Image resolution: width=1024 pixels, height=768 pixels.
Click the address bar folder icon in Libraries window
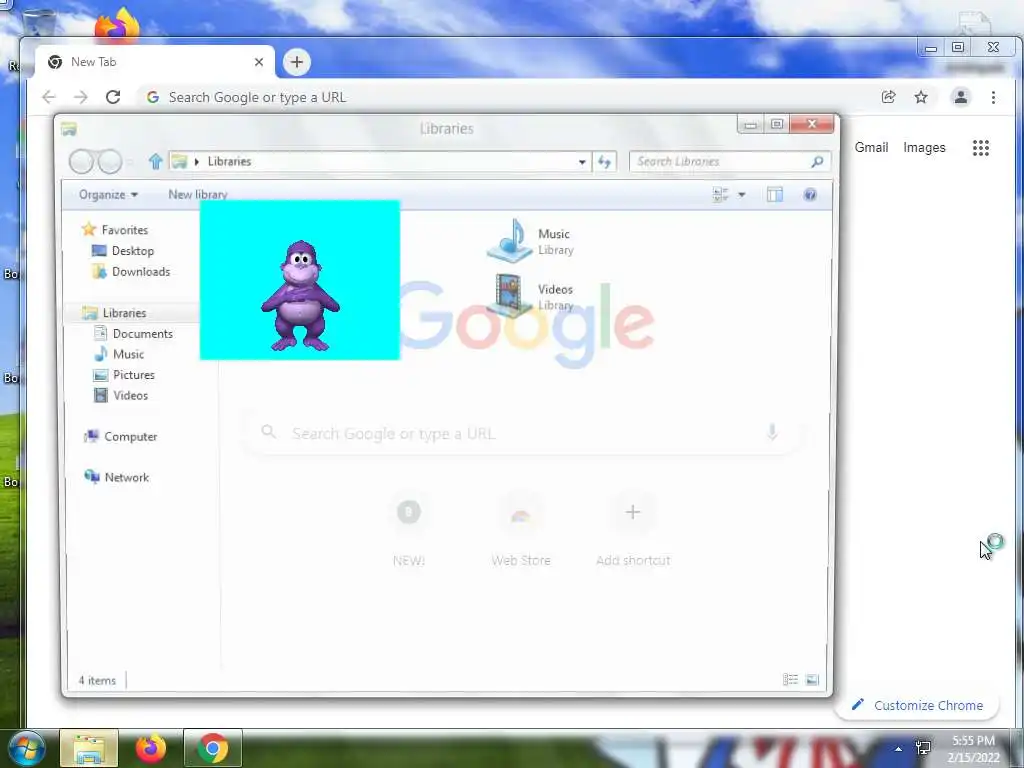coord(178,161)
